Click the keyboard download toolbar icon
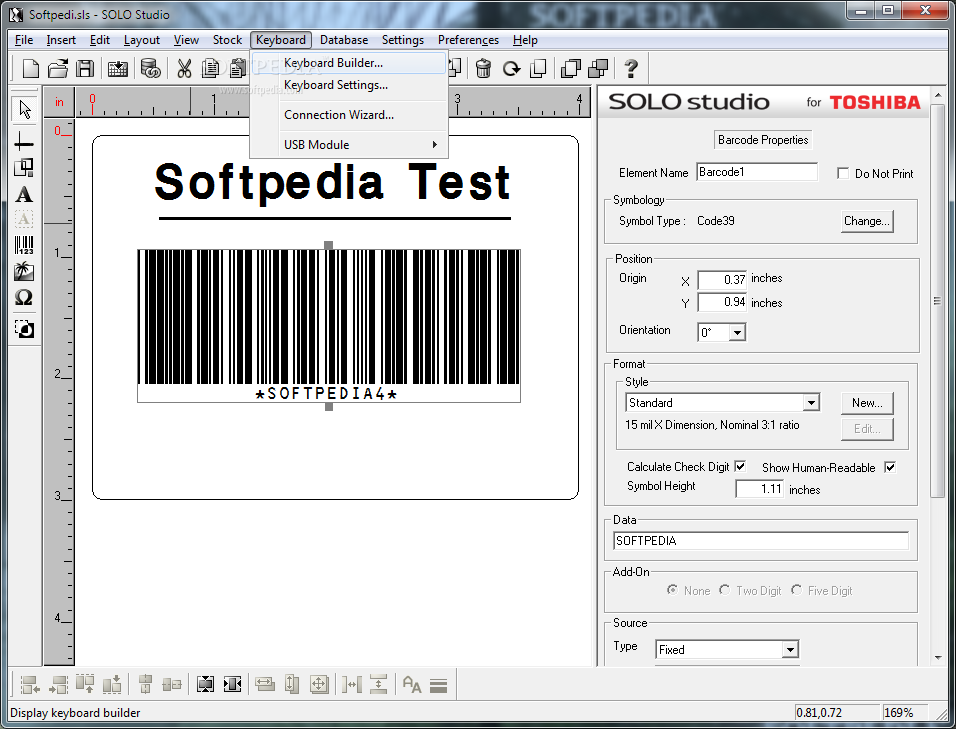956x729 pixels. pyautogui.click(x=118, y=68)
